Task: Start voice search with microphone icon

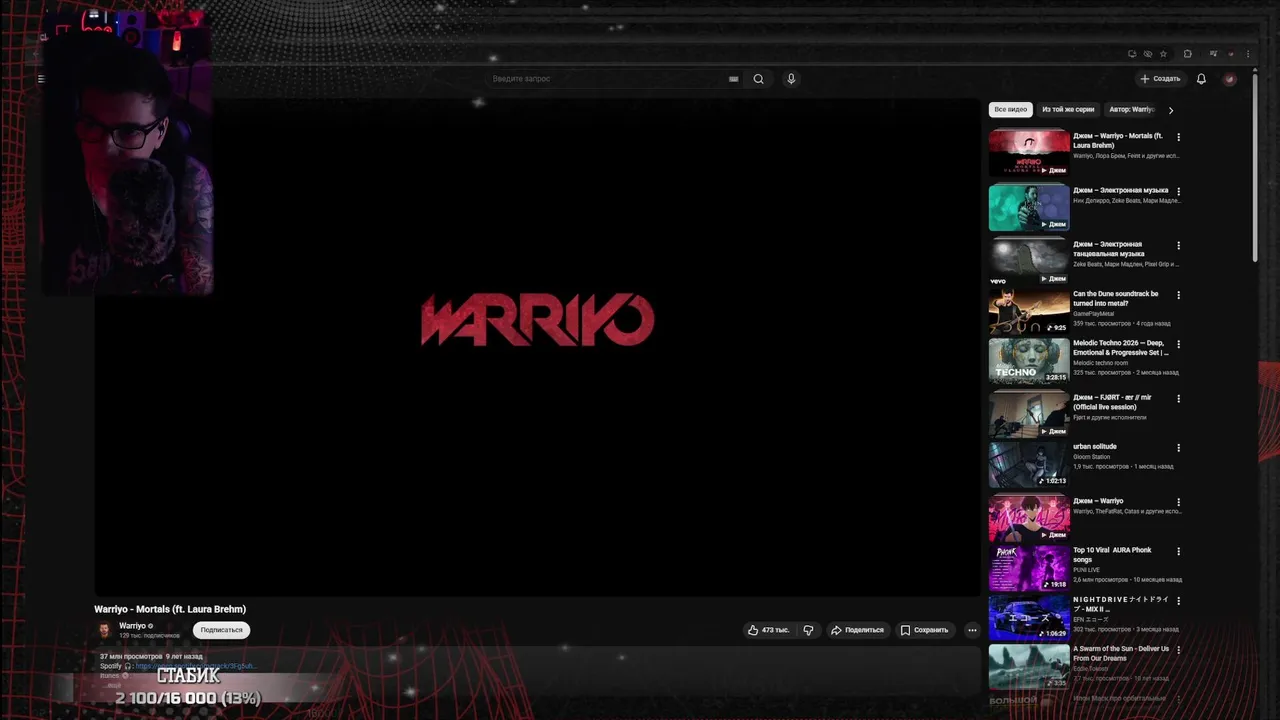Action: point(791,79)
